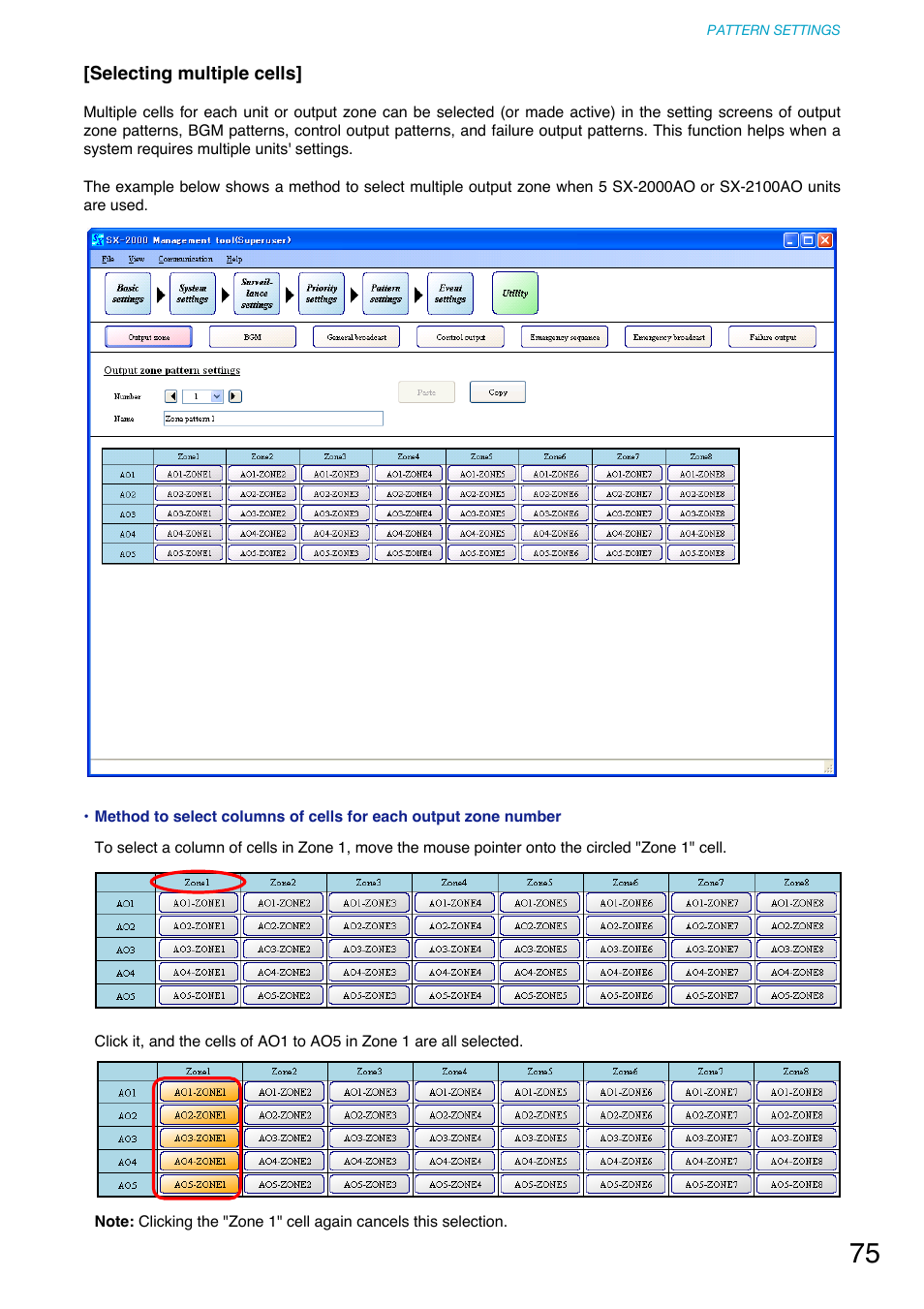Click the next pattern number arrow
The image size is (924, 1309).
tap(235, 396)
